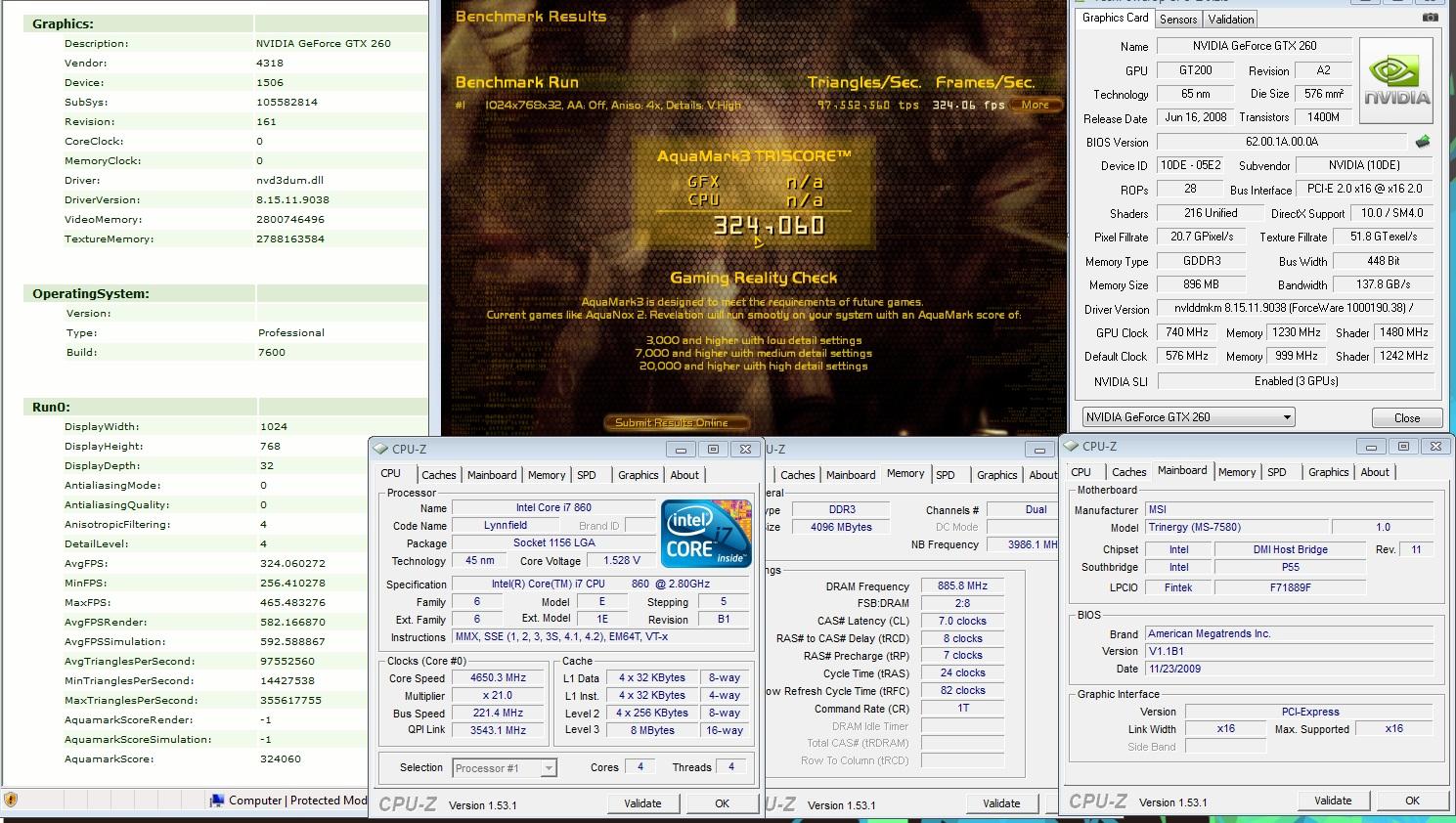Click More button in AquaMark3 results

click(1036, 105)
